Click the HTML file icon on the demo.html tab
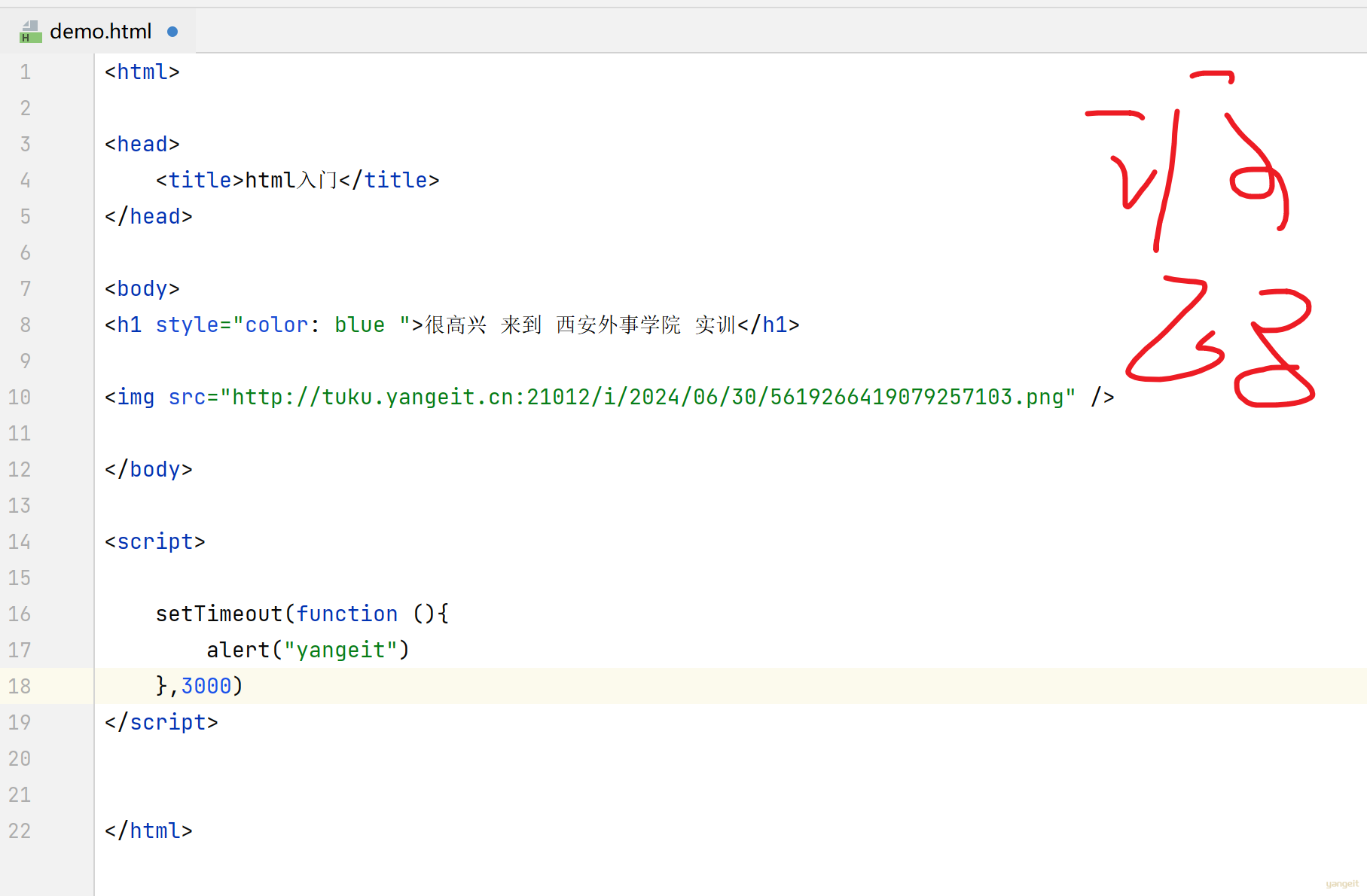Screen dimensions: 1367x896 (30, 32)
